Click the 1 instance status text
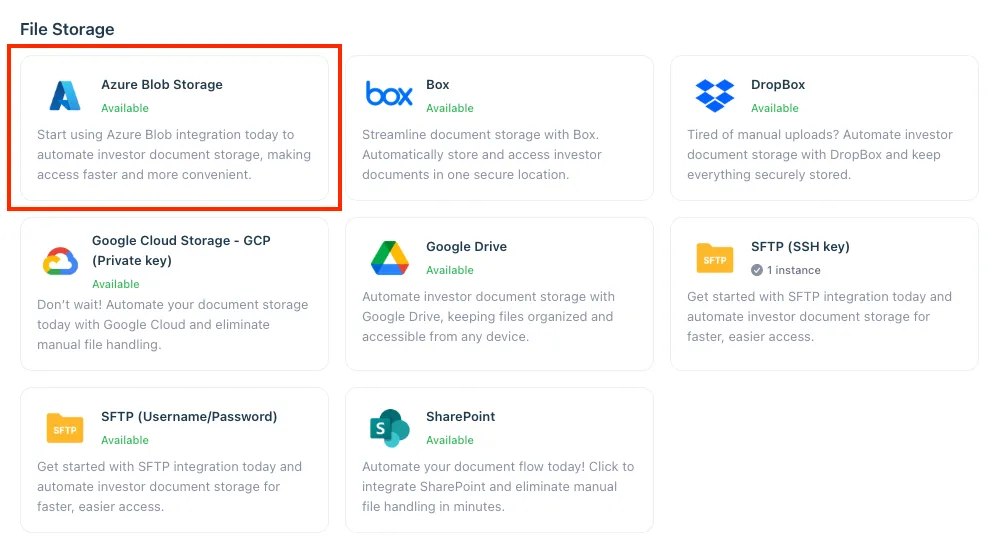Screen dimensions: 993x546 click(x=794, y=270)
